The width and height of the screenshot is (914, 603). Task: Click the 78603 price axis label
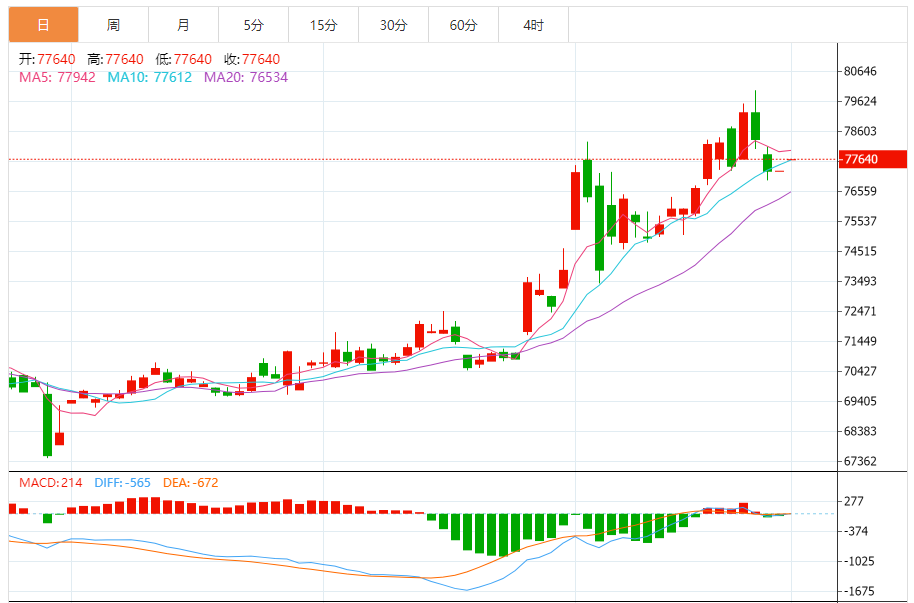coord(860,131)
